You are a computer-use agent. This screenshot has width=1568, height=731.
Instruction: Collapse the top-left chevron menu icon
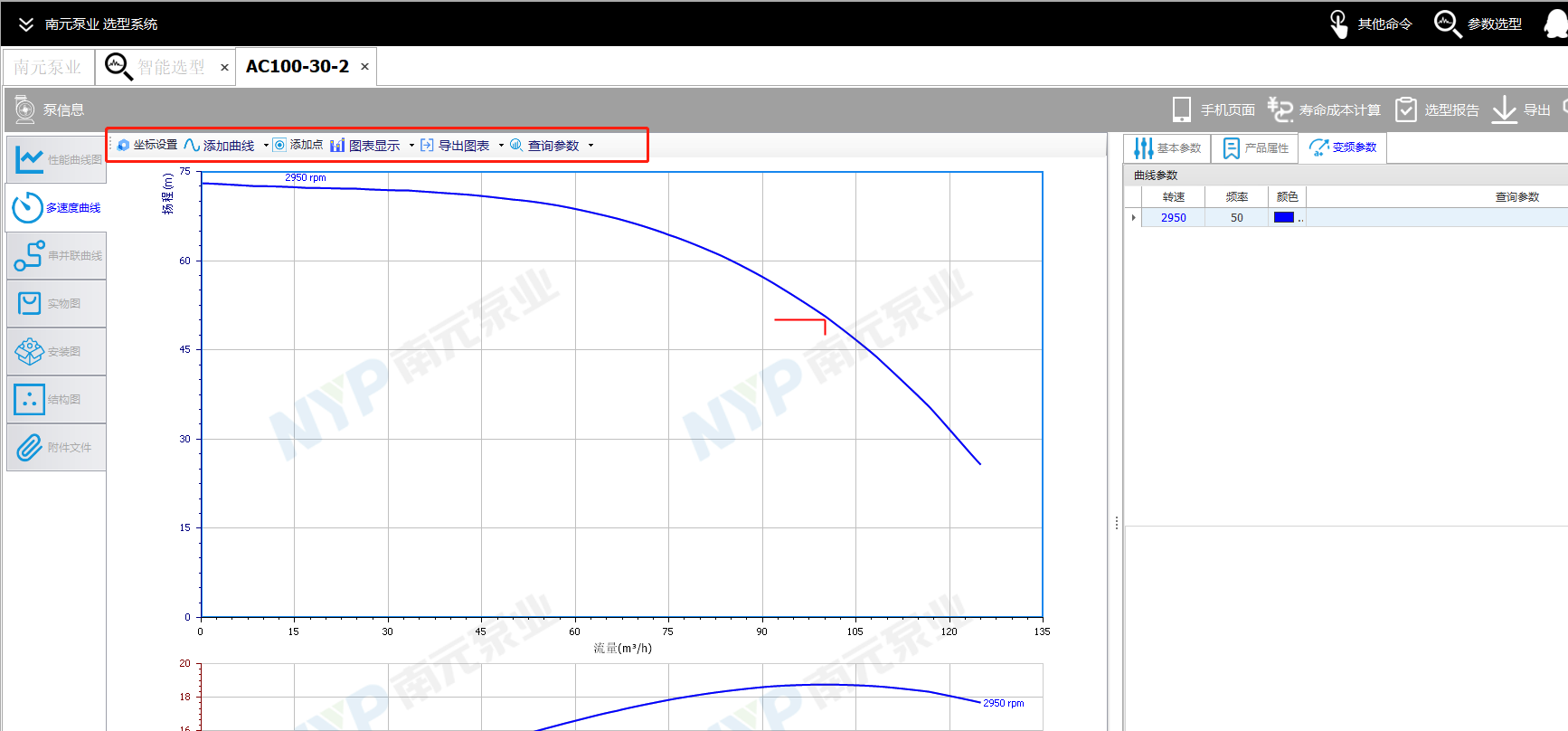point(25,24)
